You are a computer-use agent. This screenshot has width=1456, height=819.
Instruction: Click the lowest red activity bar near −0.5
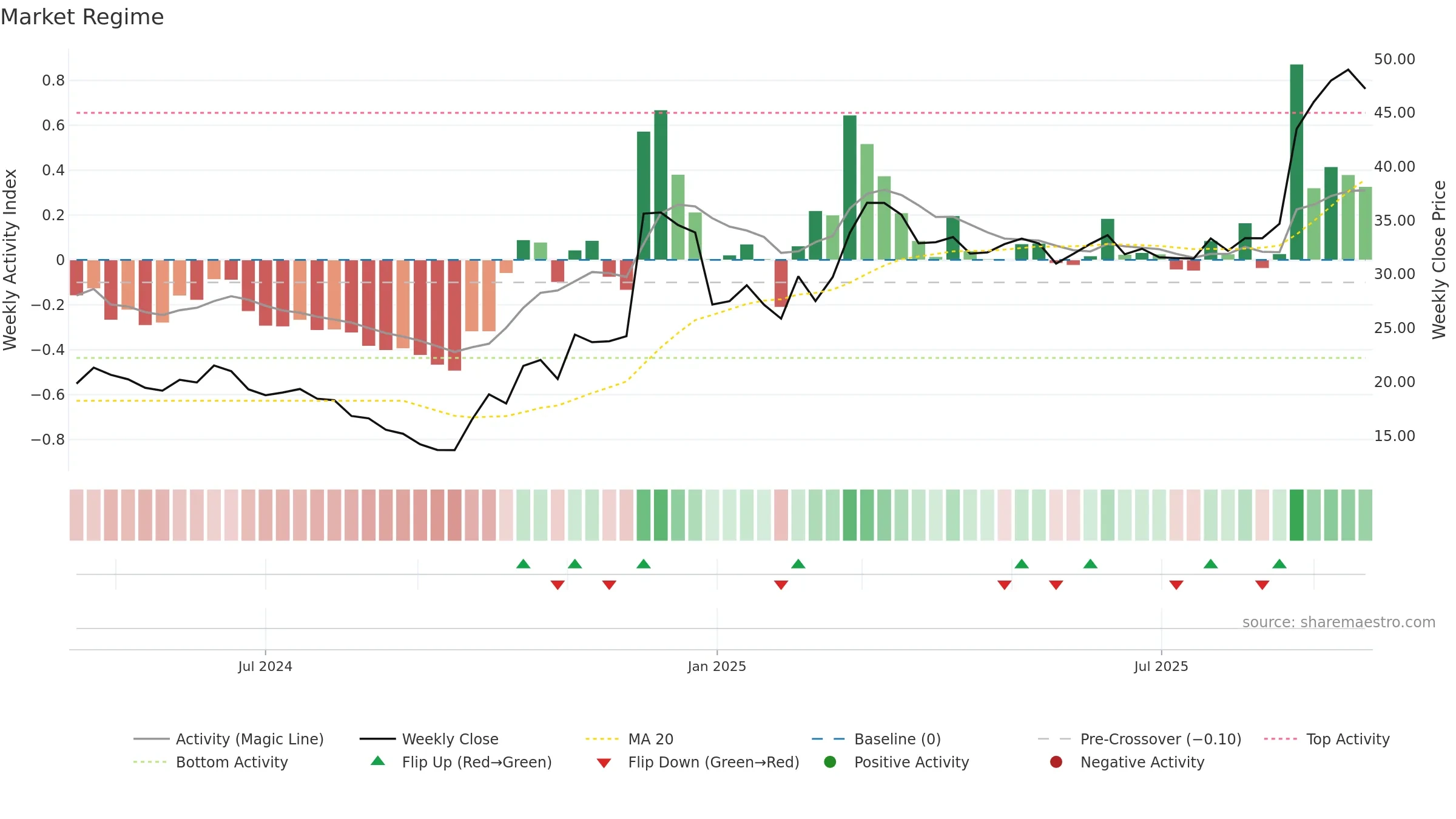tap(454, 315)
